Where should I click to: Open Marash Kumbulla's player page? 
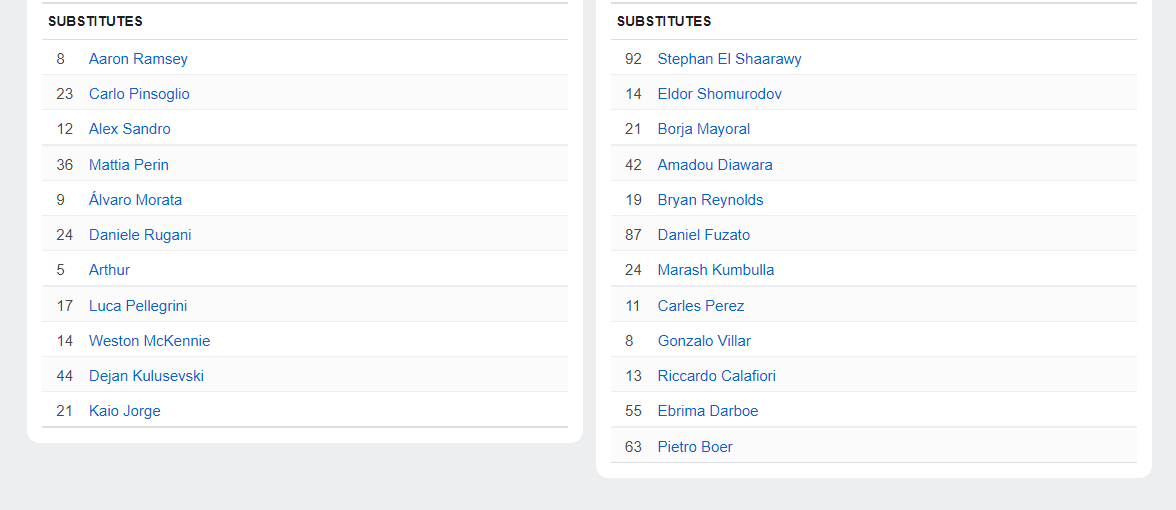point(716,270)
